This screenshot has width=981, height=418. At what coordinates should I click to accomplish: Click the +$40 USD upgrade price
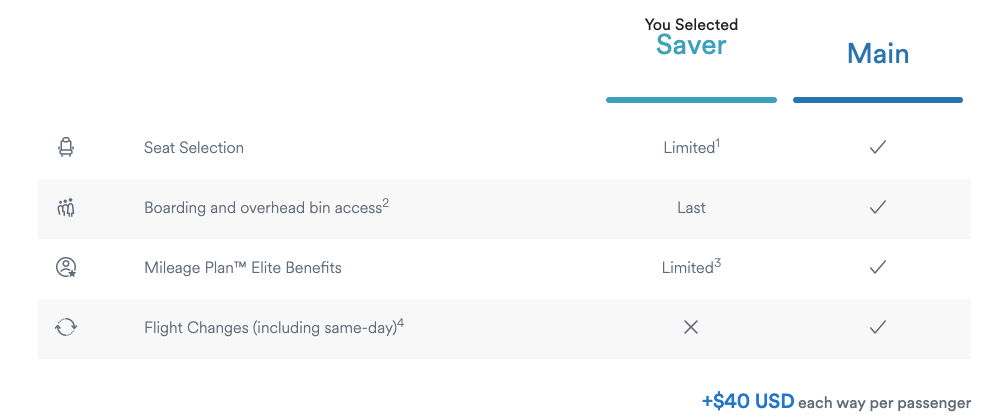click(x=748, y=402)
